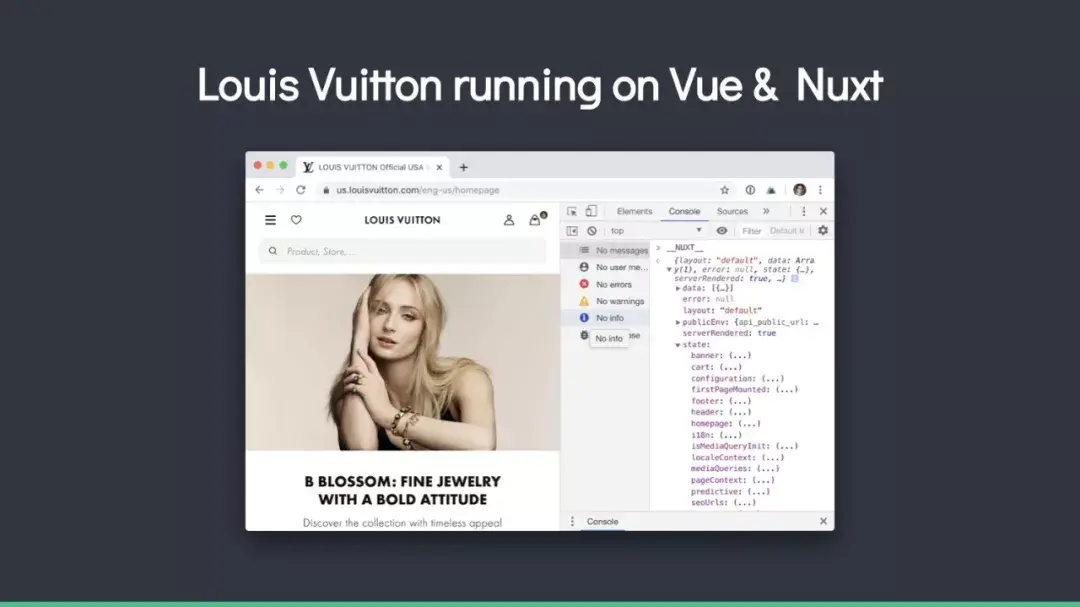Open the DevTools kebab menu
1080x607 pixels.
click(804, 212)
